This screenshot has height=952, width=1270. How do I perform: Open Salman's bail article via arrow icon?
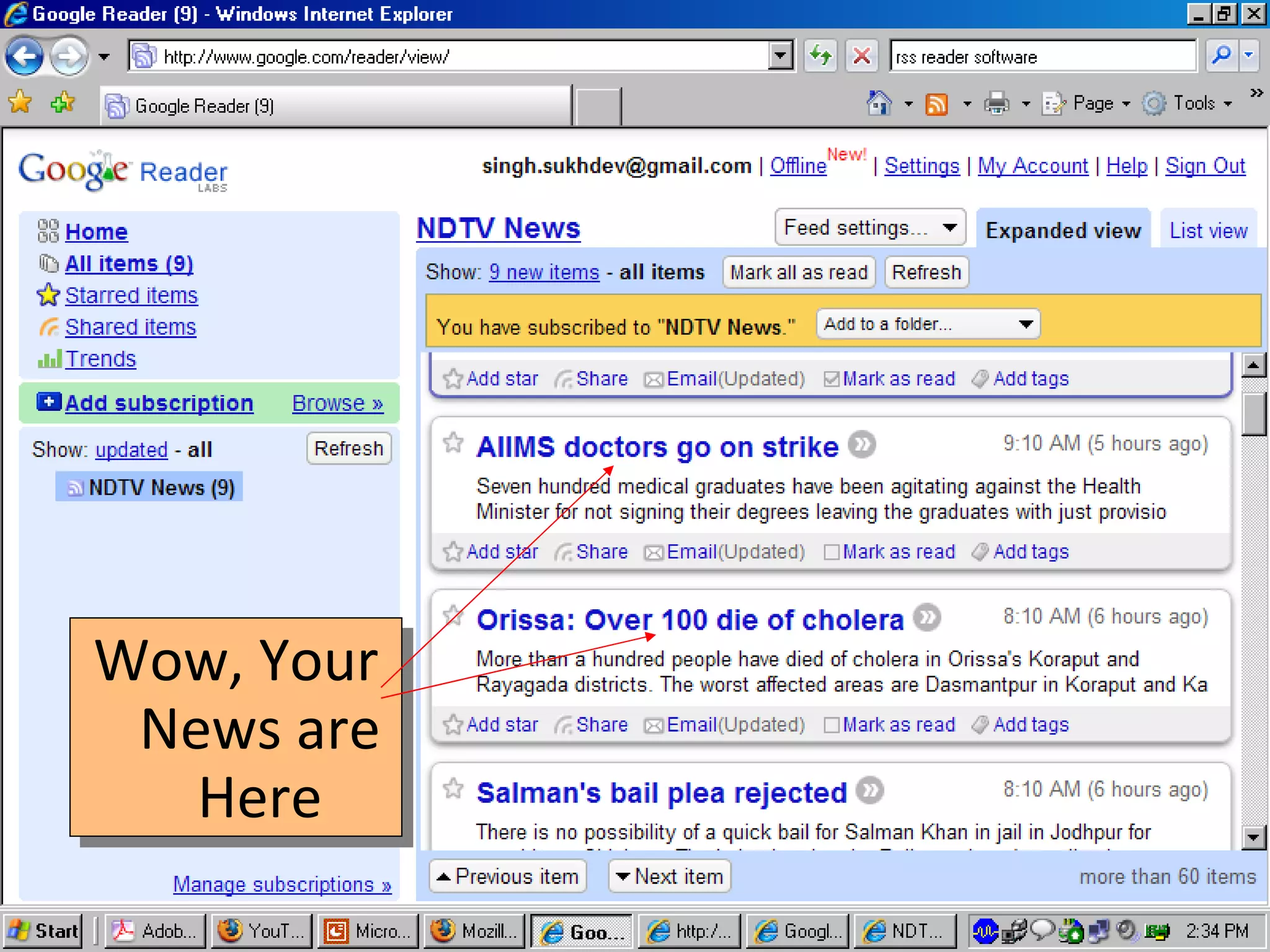[870, 790]
